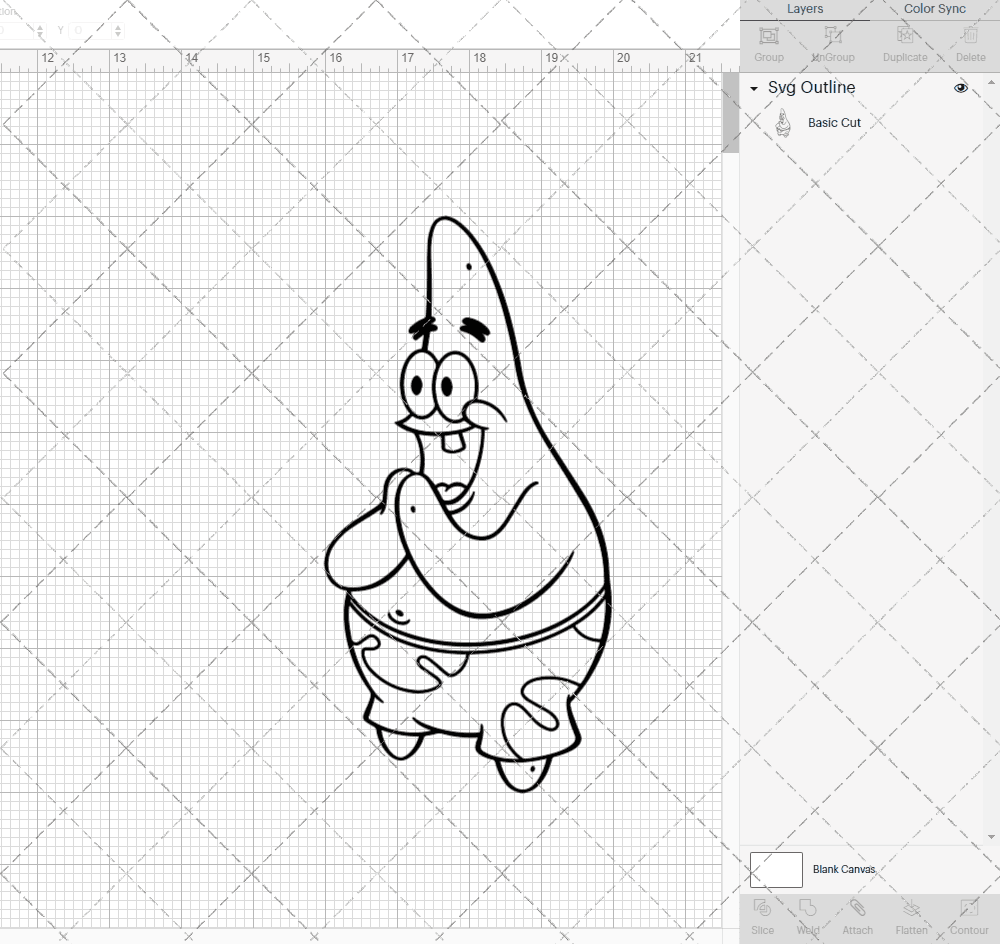Screen dimensions: 1000x944
Task: Click the UnGroup icon
Action: point(832,36)
